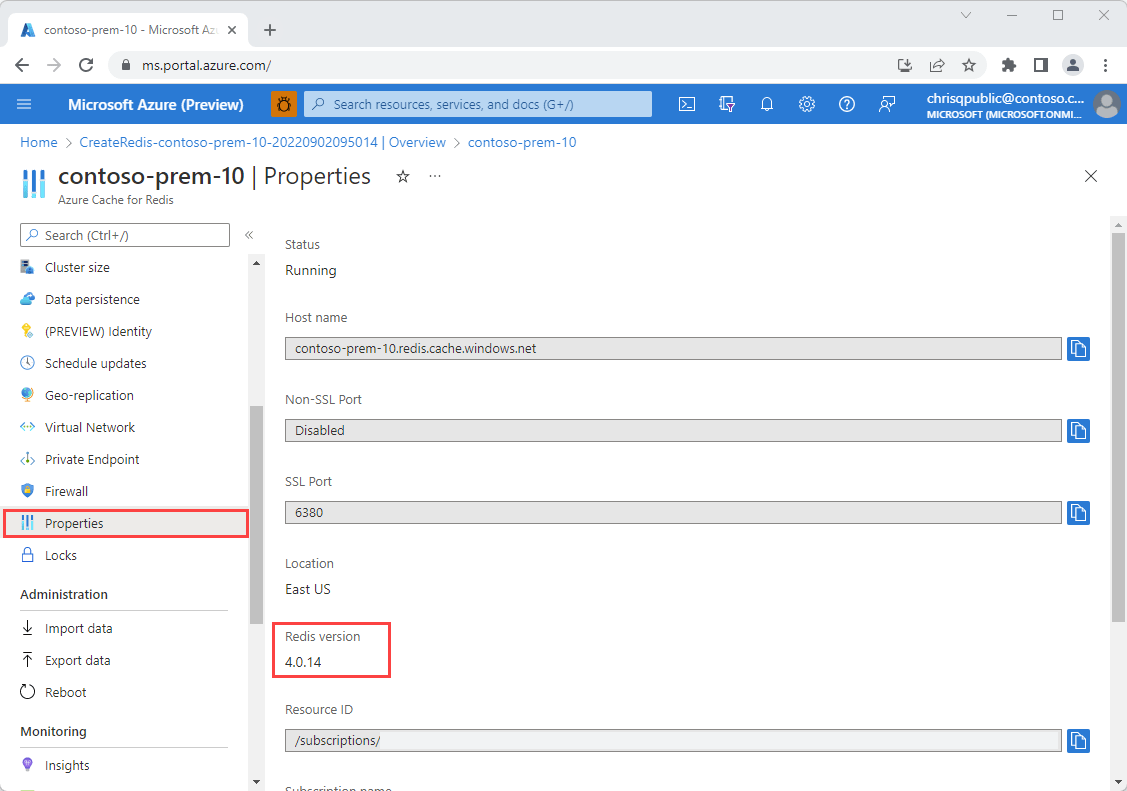Open Virtual Network settings
Screen dimensions: 1127x791
pyautogui.click(x=89, y=427)
